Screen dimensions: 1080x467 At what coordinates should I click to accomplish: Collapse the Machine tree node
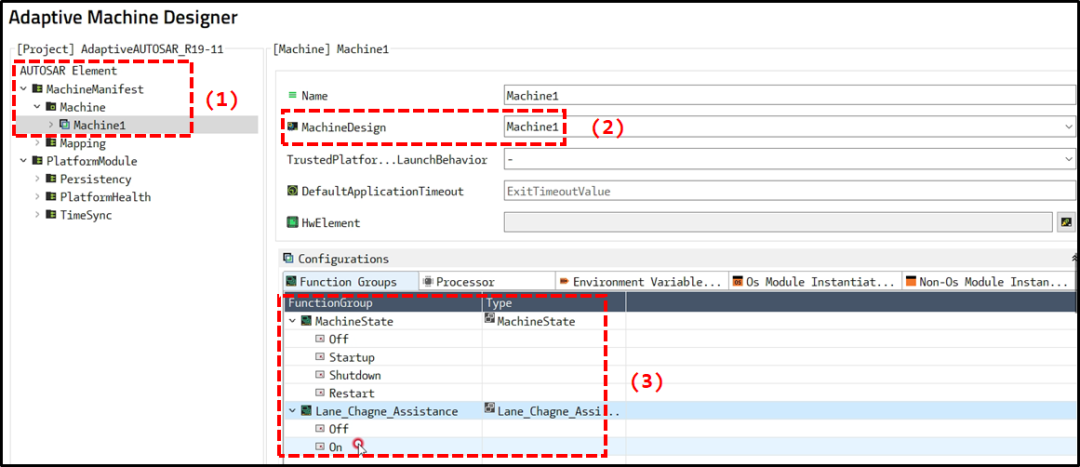tap(38, 107)
